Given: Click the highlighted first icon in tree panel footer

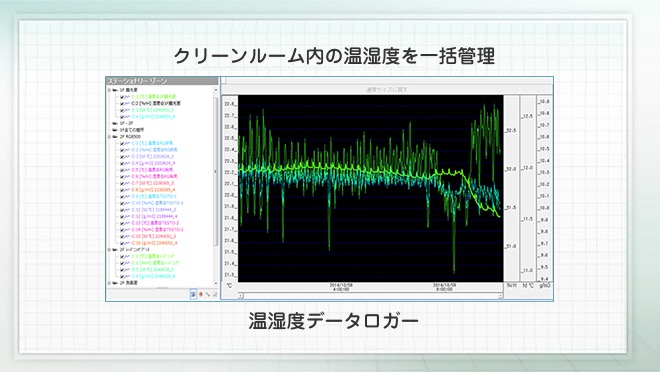Looking at the screenshot, I should point(193,294).
